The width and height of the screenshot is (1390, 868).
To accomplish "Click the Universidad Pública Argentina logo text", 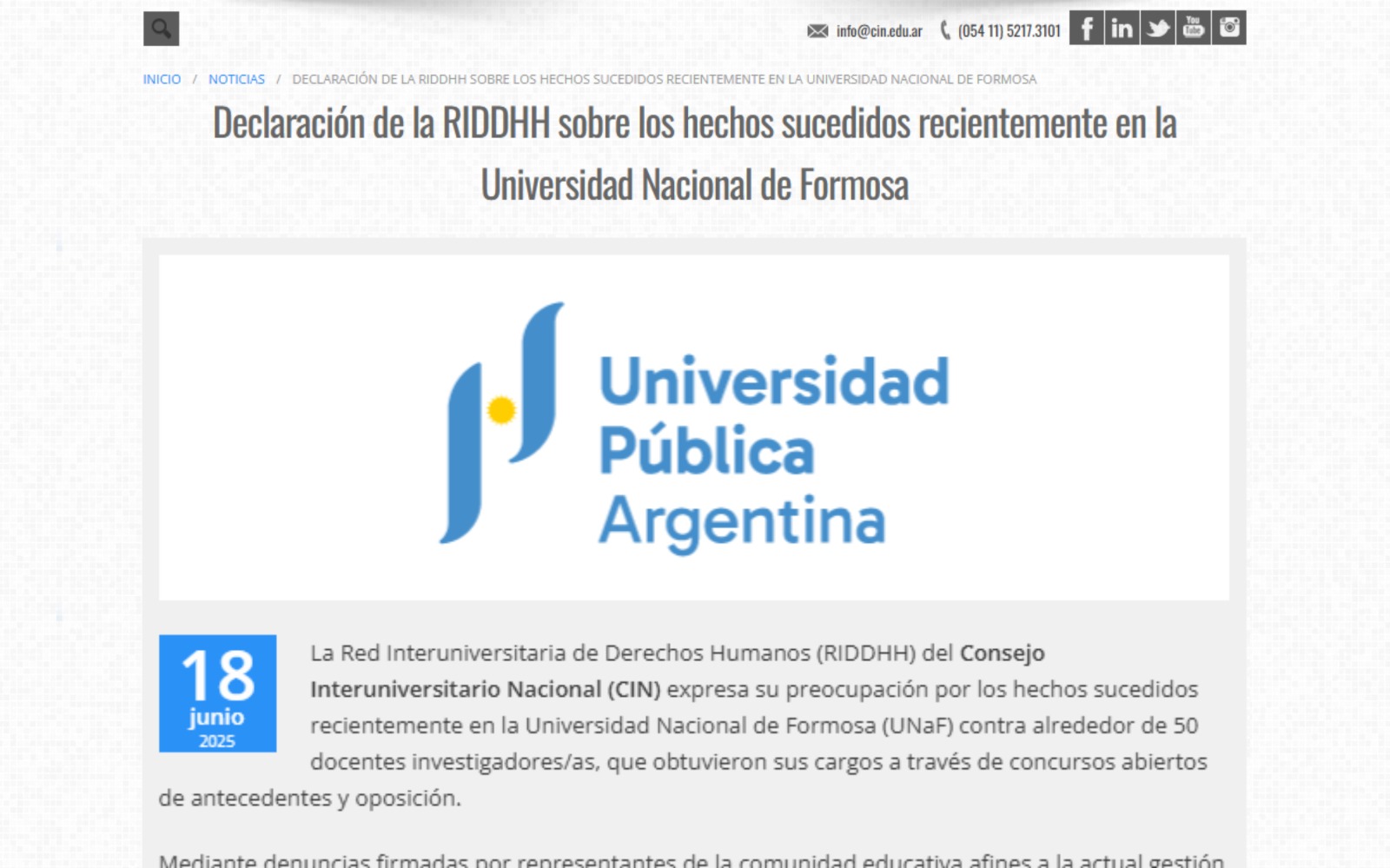I will (773, 452).
